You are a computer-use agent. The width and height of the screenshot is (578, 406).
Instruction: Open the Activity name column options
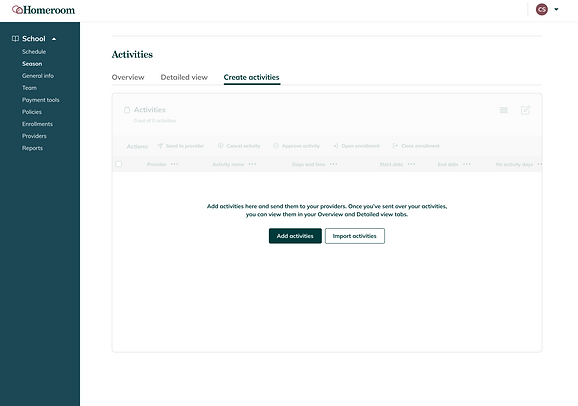pos(252,164)
